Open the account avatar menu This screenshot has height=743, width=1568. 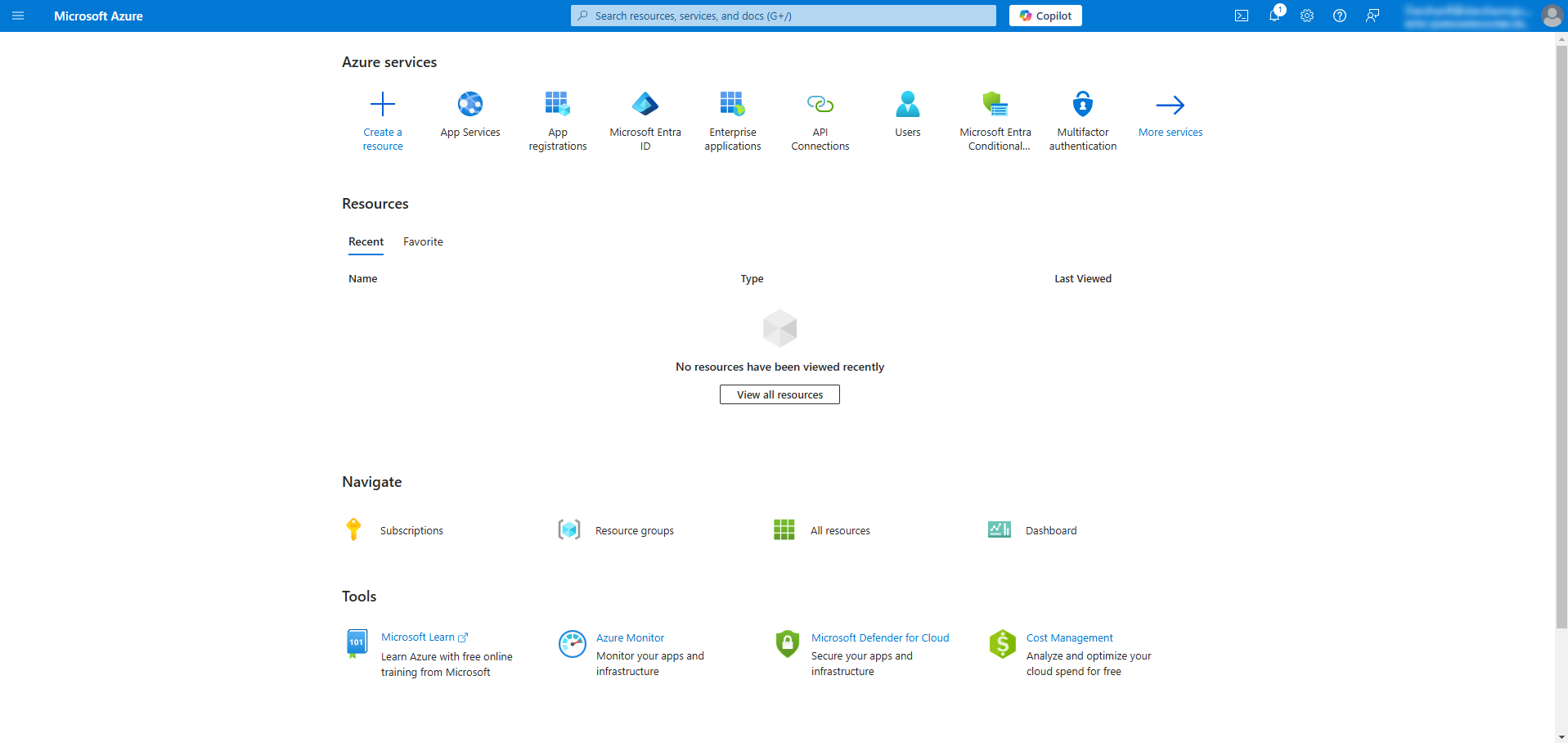coord(1552,16)
